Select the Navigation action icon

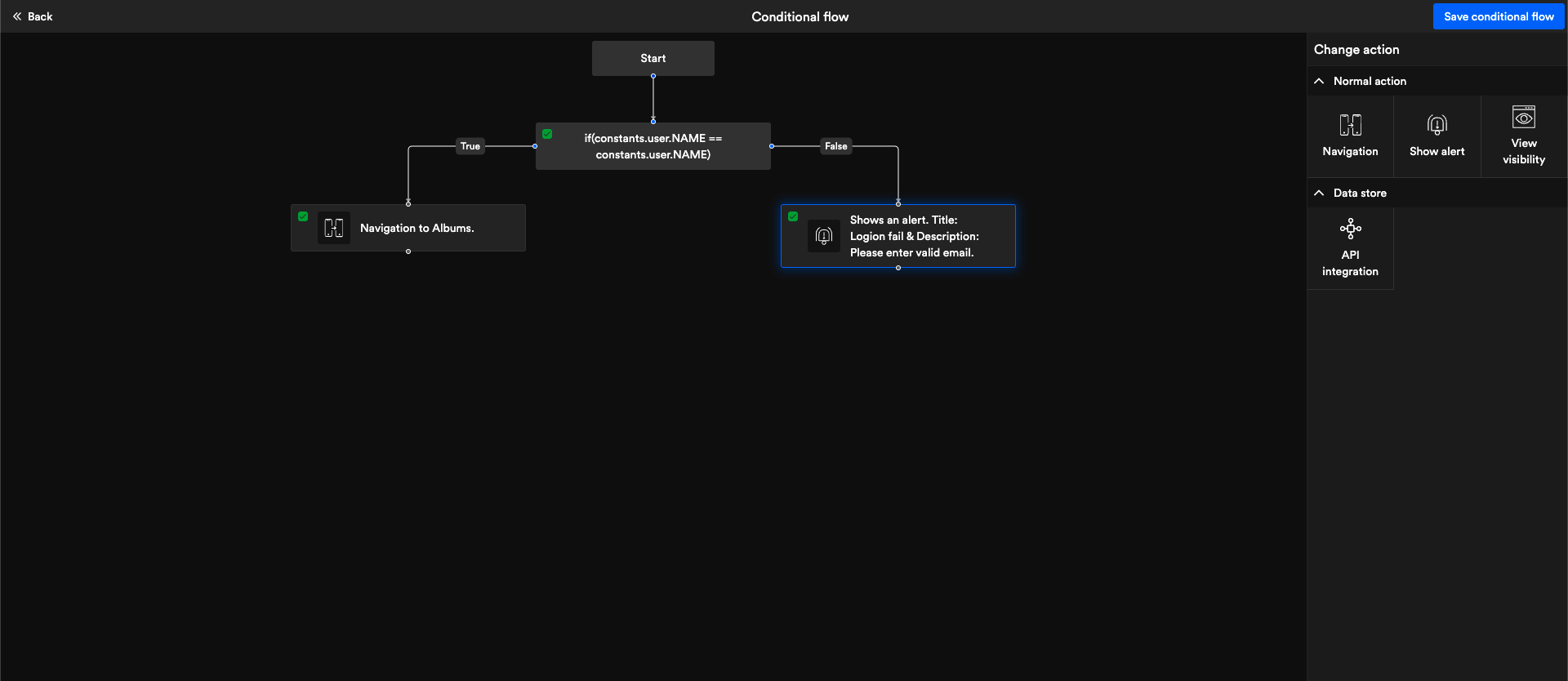[1350, 125]
